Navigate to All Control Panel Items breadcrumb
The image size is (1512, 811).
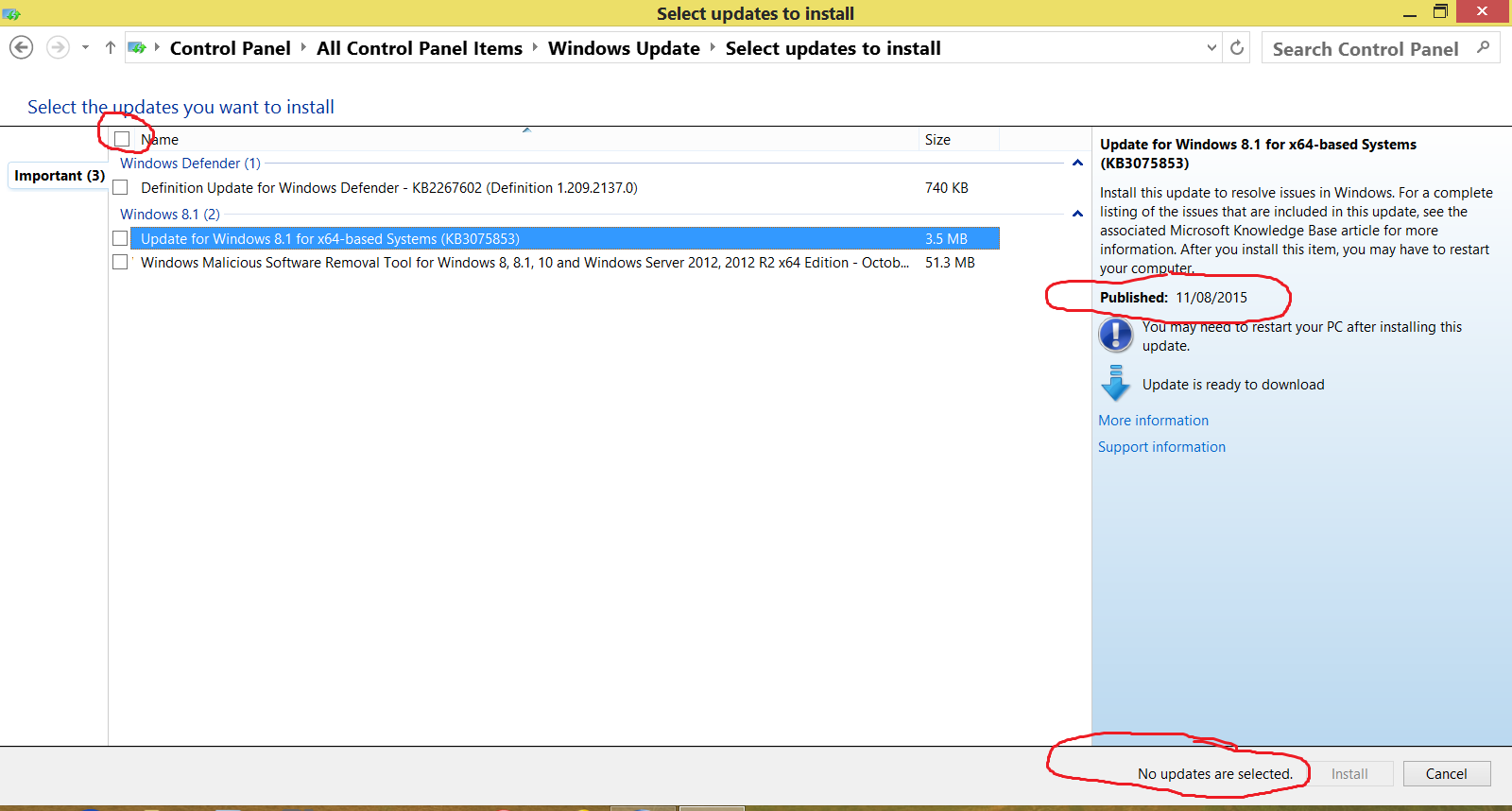[420, 48]
